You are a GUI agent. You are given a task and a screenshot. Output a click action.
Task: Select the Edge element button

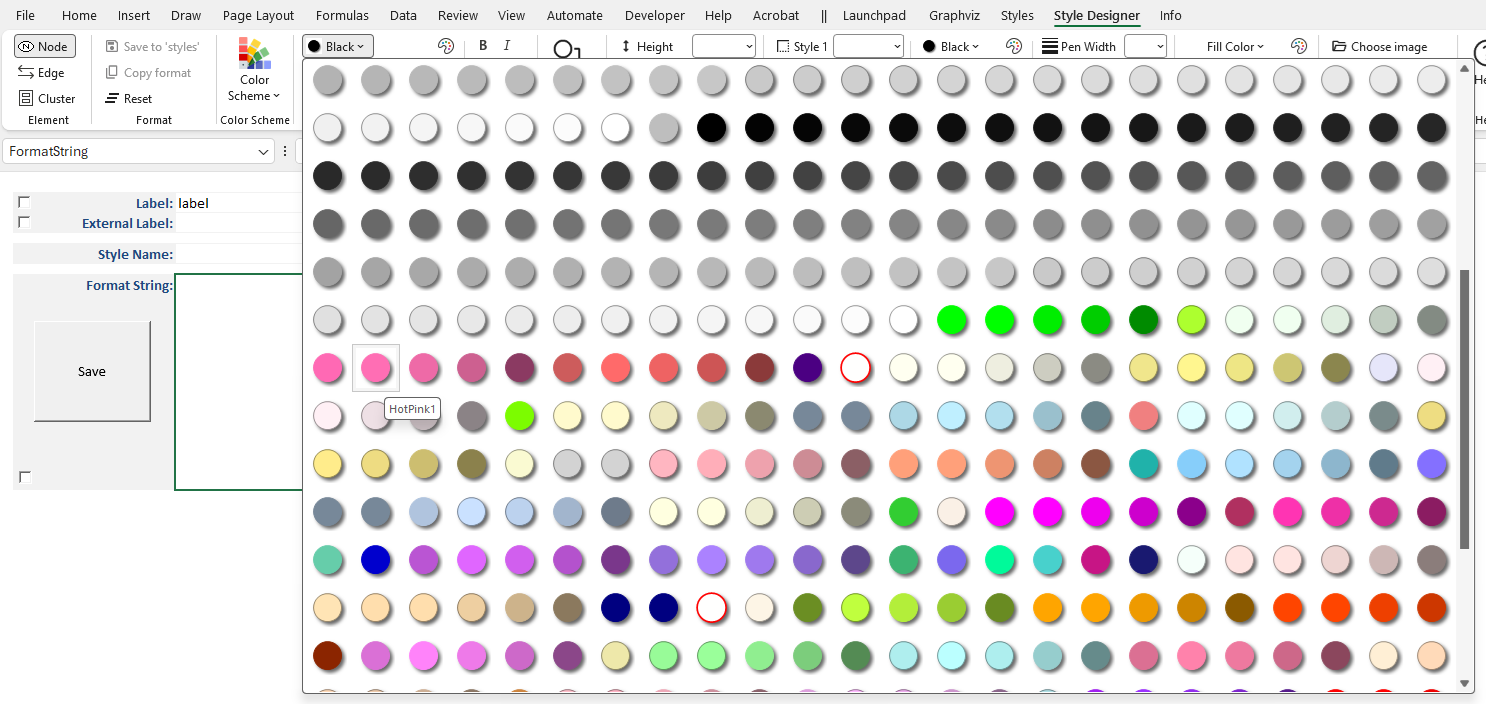click(42, 72)
